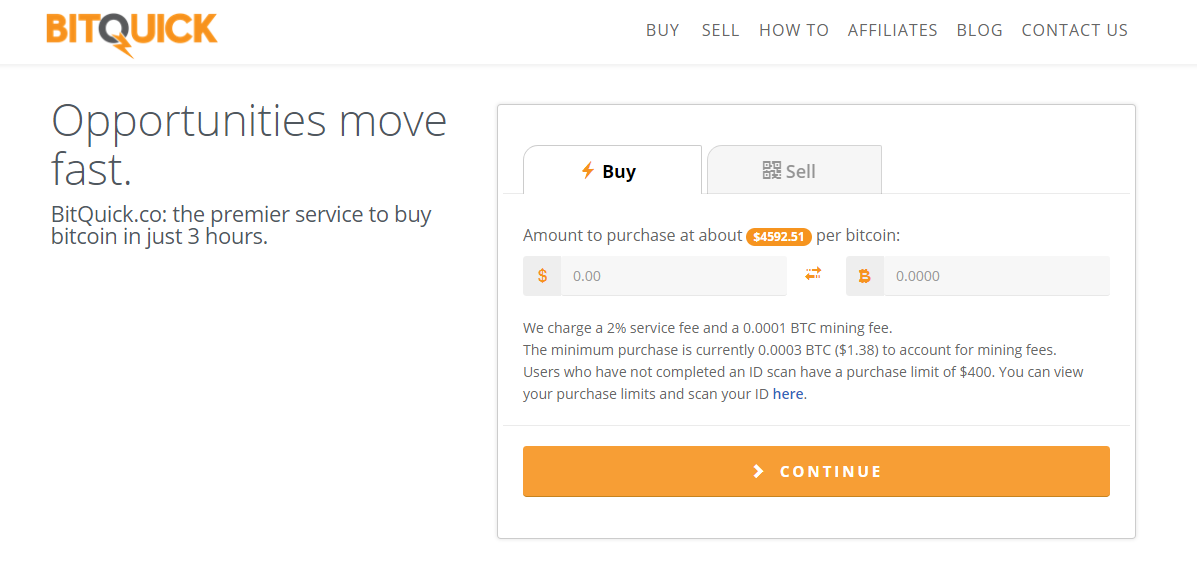Click the swap arrows icon

(x=813, y=273)
